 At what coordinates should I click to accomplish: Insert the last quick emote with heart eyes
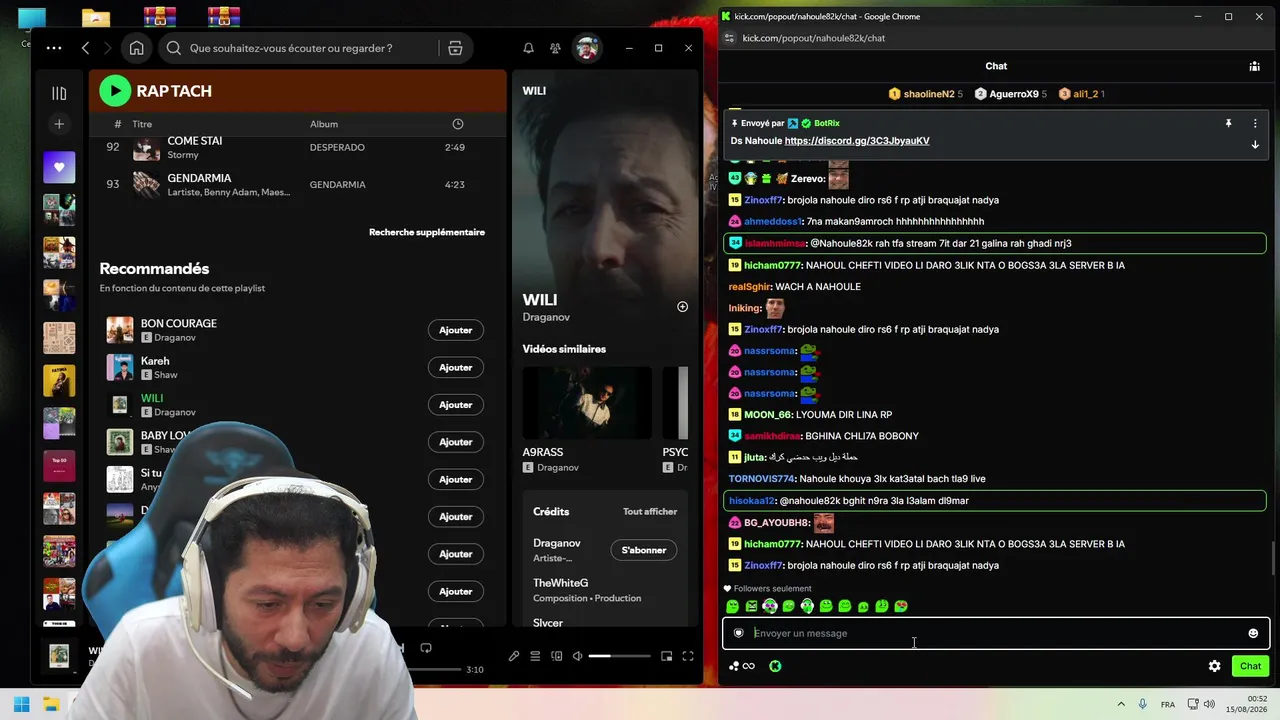[901, 606]
